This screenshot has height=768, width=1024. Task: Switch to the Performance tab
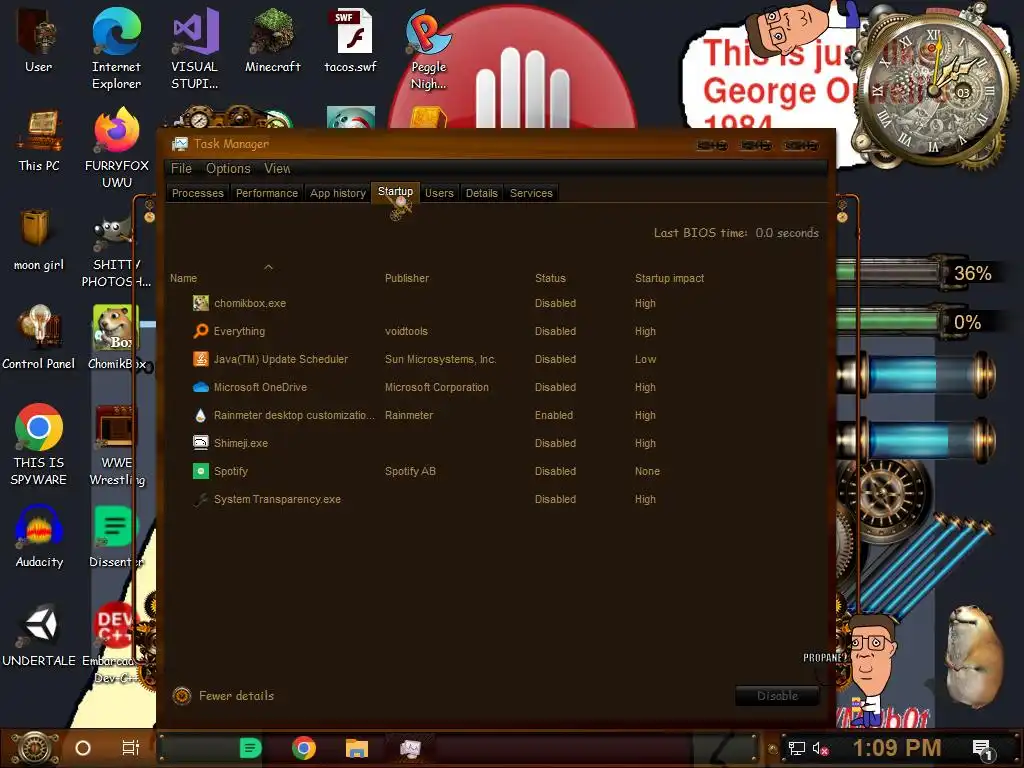pos(266,193)
